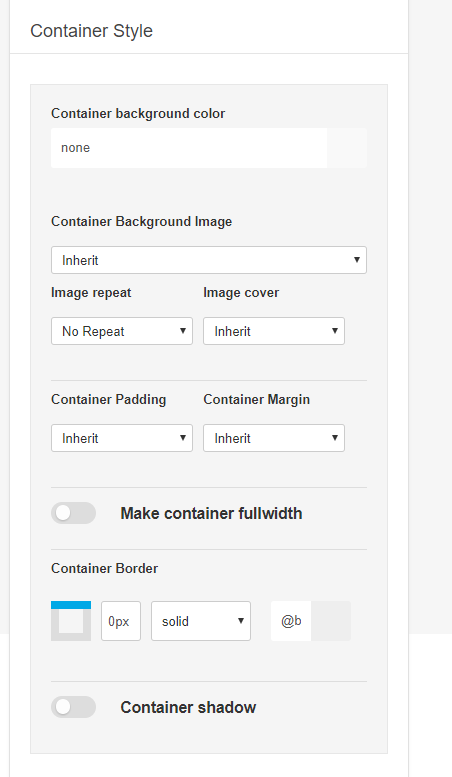
Task: Click the center of border side selector
Action: (x=71, y=621)
